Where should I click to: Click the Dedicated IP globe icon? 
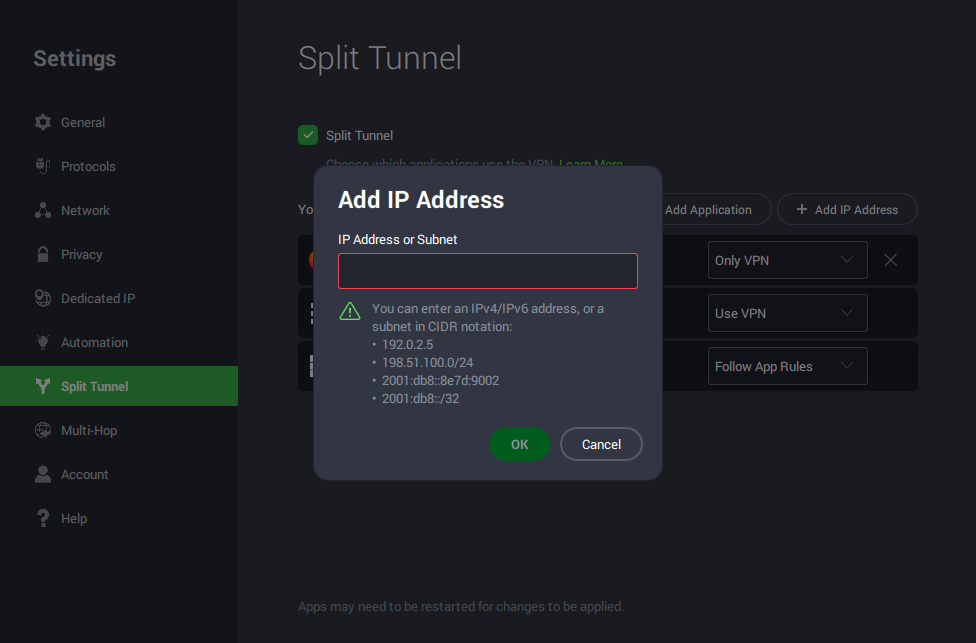coord(43,298)
